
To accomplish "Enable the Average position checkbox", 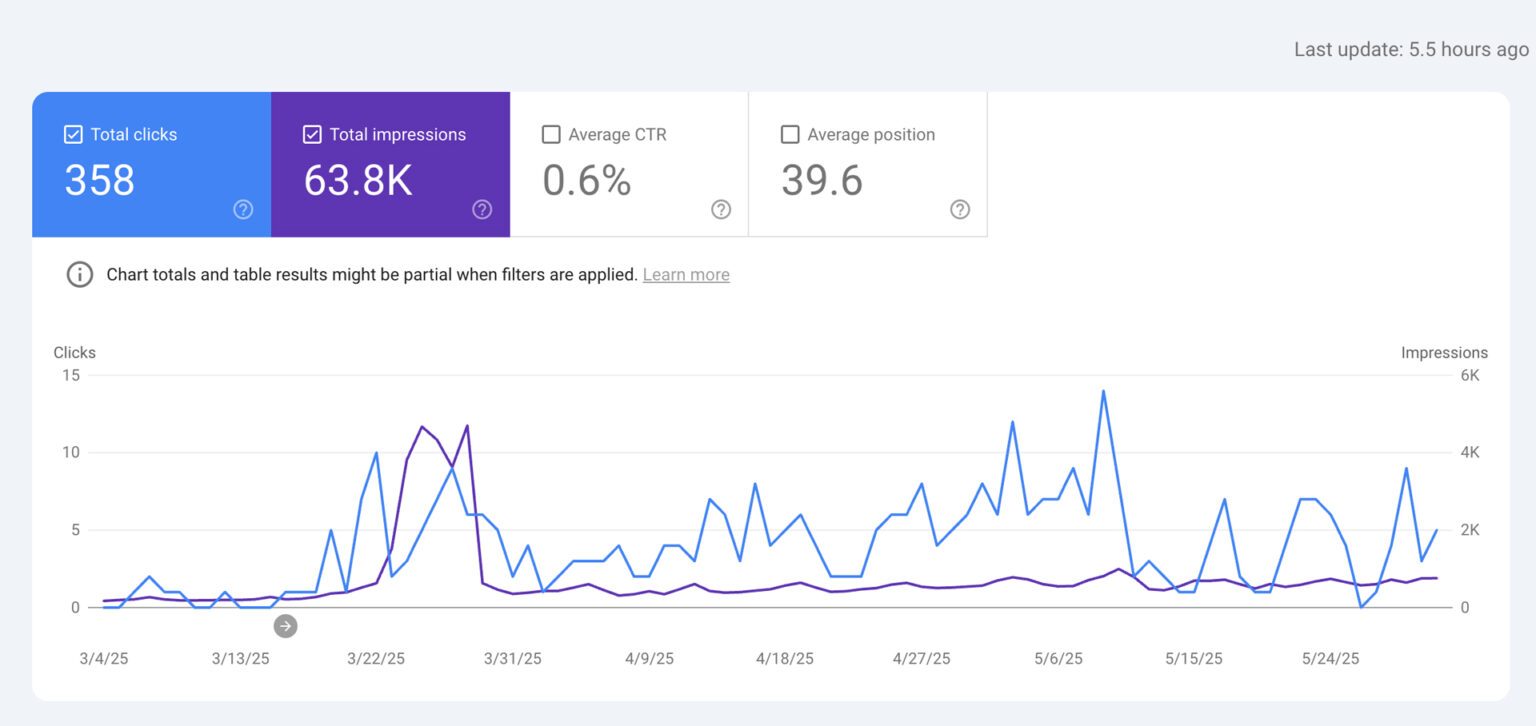I will (x=790, y=133).
